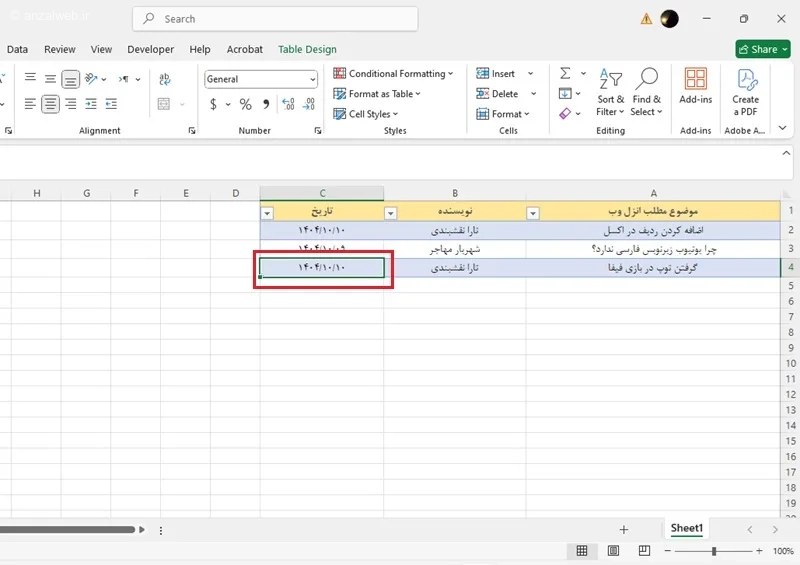This screenshot has width=800, height=565.
Task: Open Alignment settings dialog launcher
Action: (x=192, y=131)
